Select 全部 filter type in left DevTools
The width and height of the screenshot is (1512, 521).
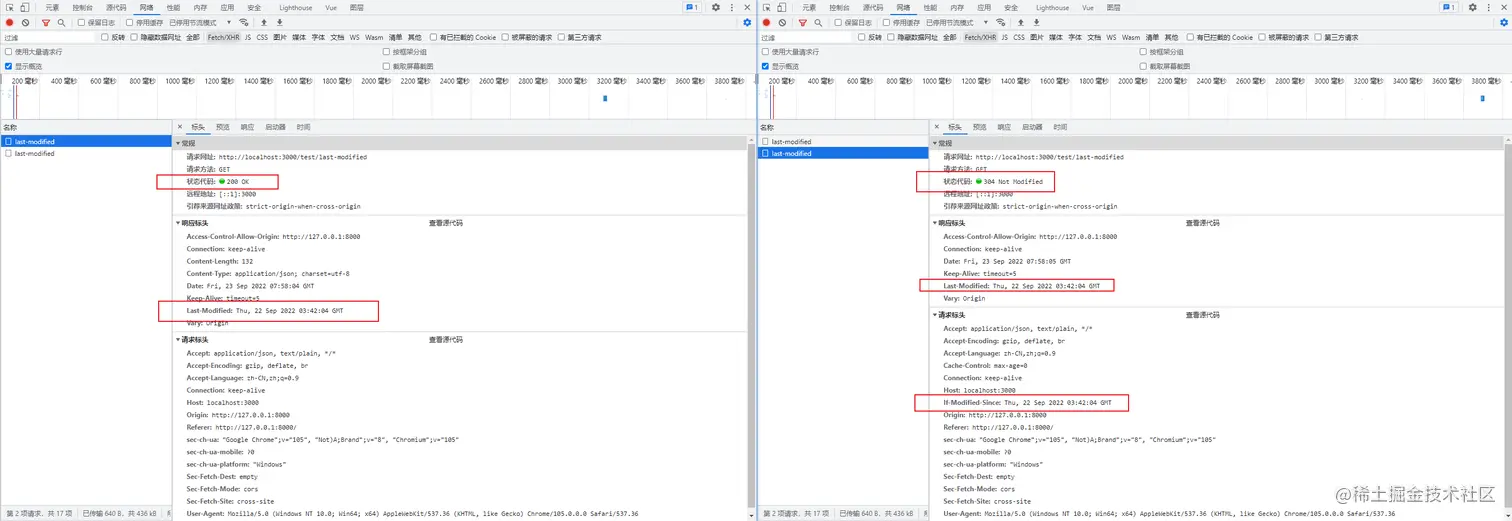coord(193,37)
